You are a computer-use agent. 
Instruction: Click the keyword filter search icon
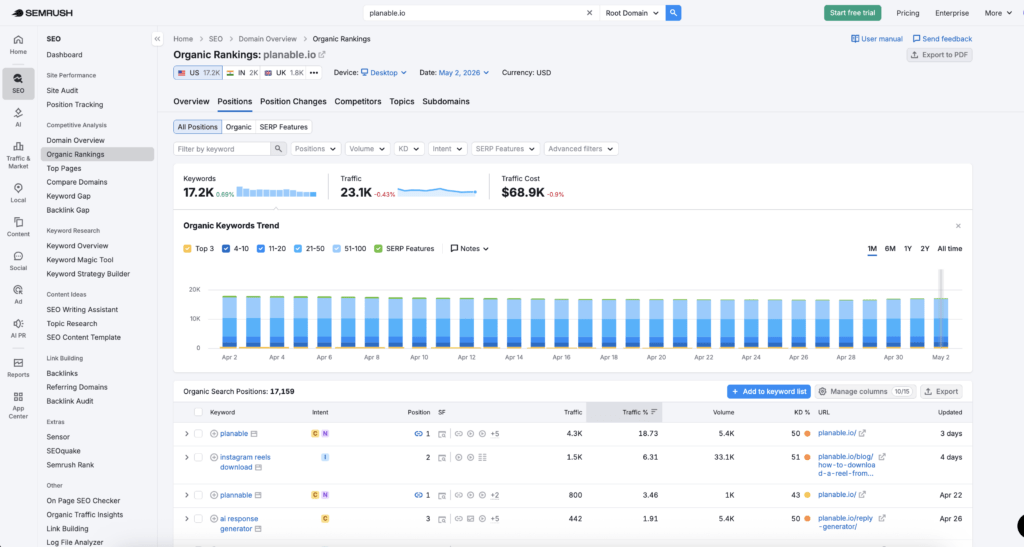point(278,149)
